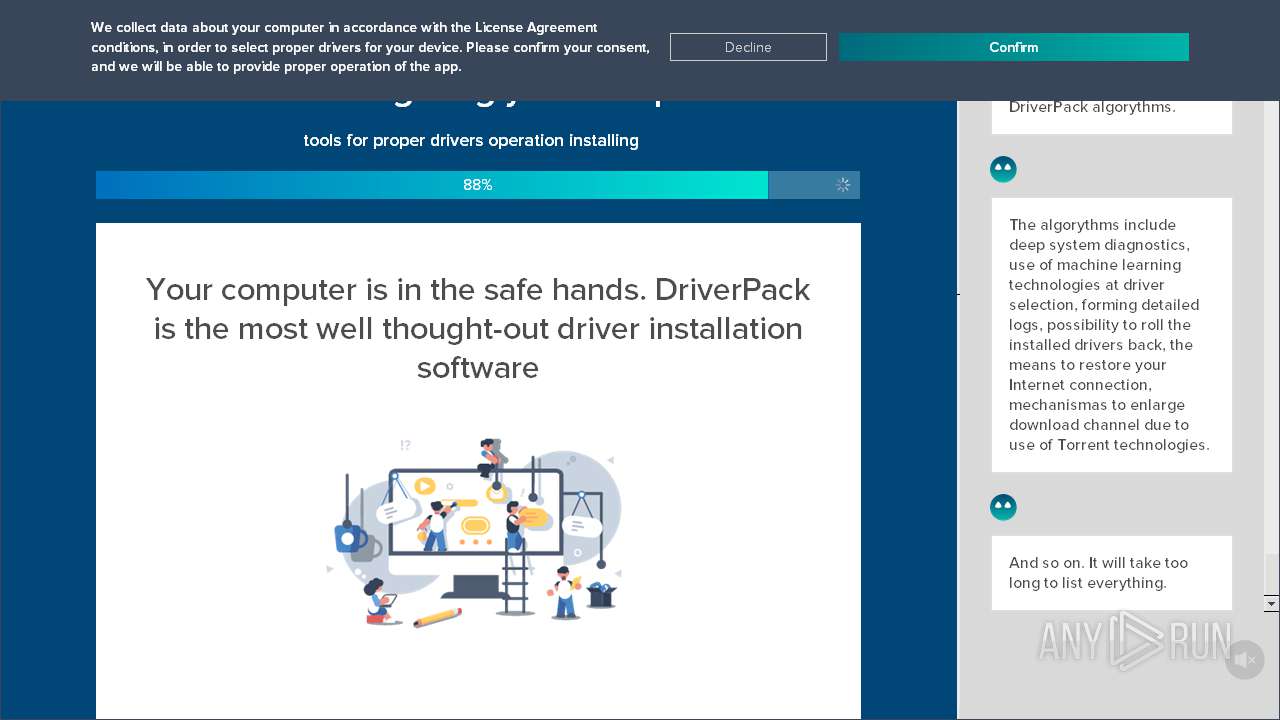Click the consent notice text about License Agreement
Screen dimensions: 1280x720
coord(370,47)
